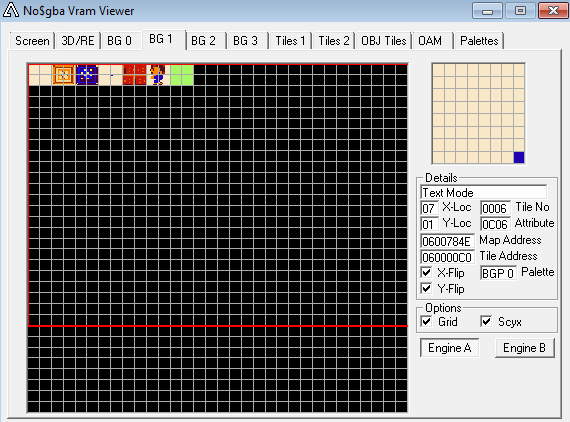This screenshot has height=422, width=570.
Task: Open the OBJ Tiles tab
Action: point(384,41)
